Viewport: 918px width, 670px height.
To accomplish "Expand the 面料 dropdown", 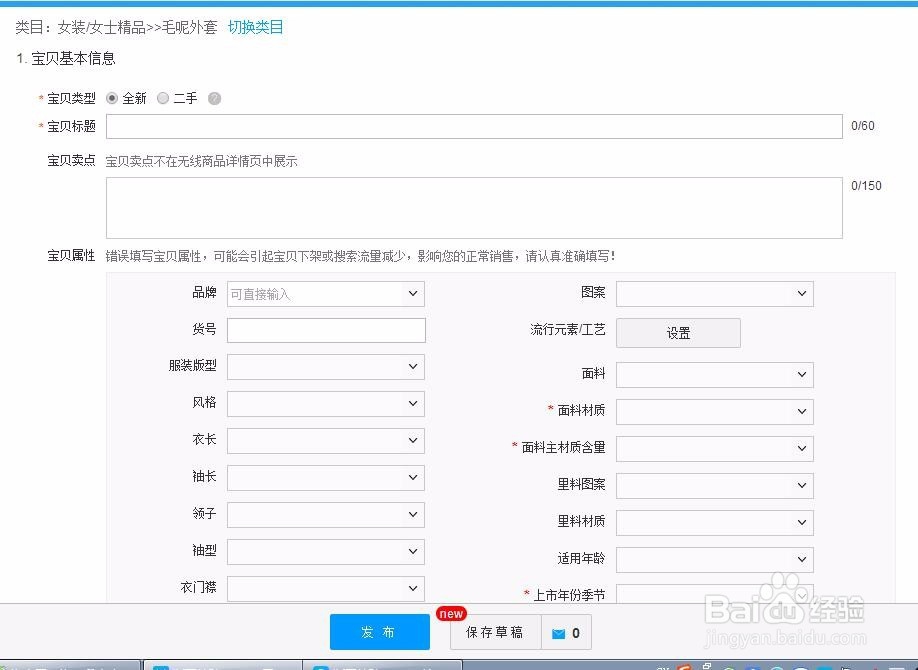I will tap(715, 375).
